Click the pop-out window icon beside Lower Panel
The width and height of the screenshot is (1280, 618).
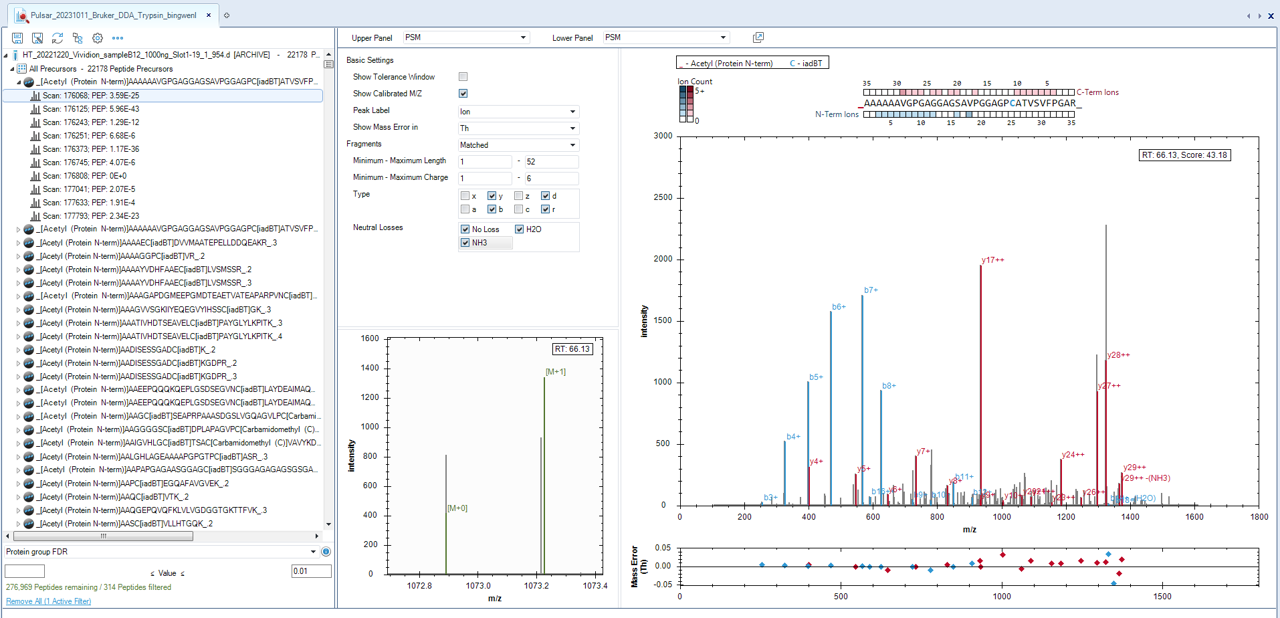click(x=758, y=38)
